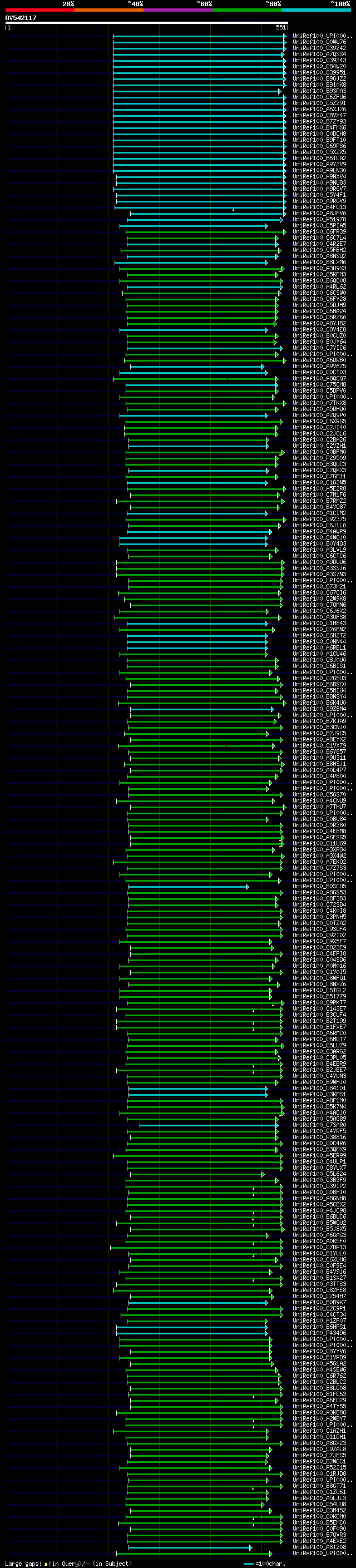Select the UniRef100_A4TY55 label

click(319, 1406)
